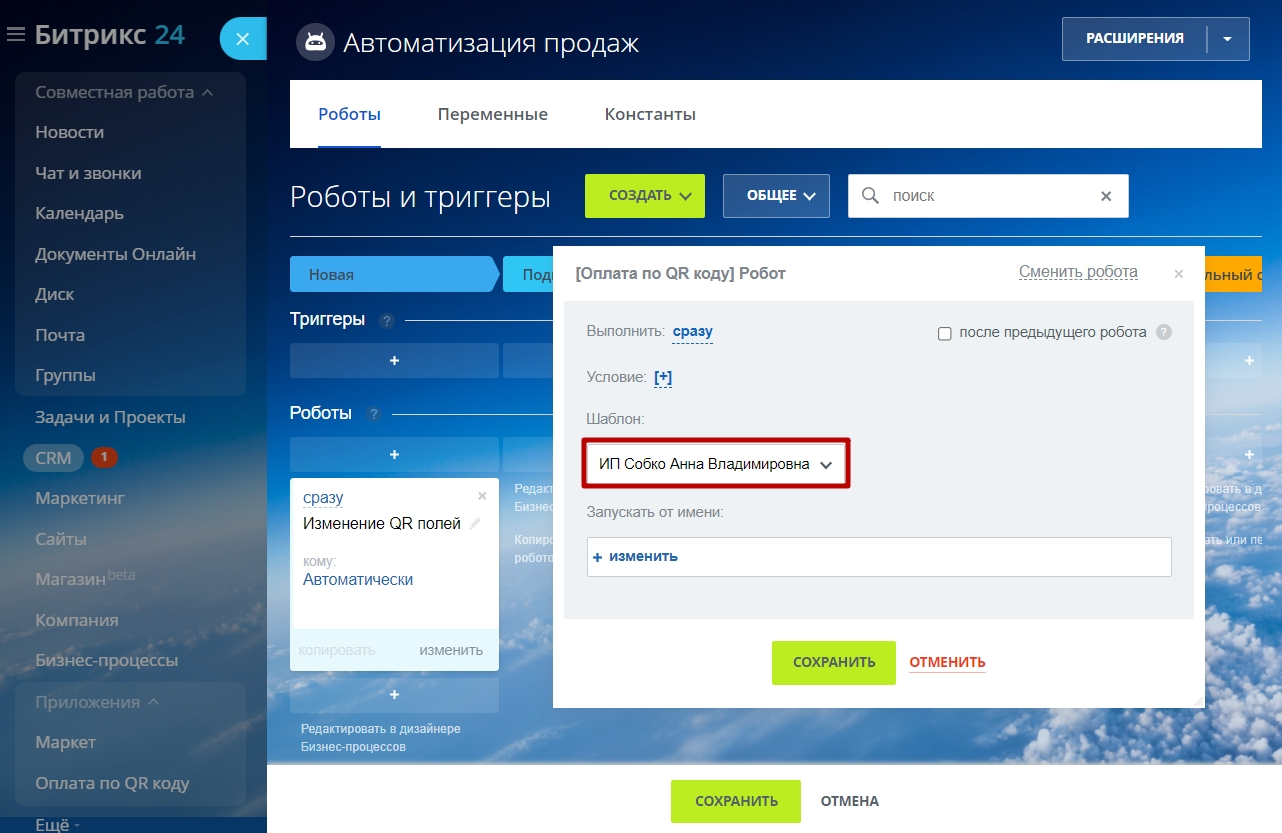This screenshot has width=1282, height=833.
Task: Click the magnifier search icon
Action: pos(871,196)
